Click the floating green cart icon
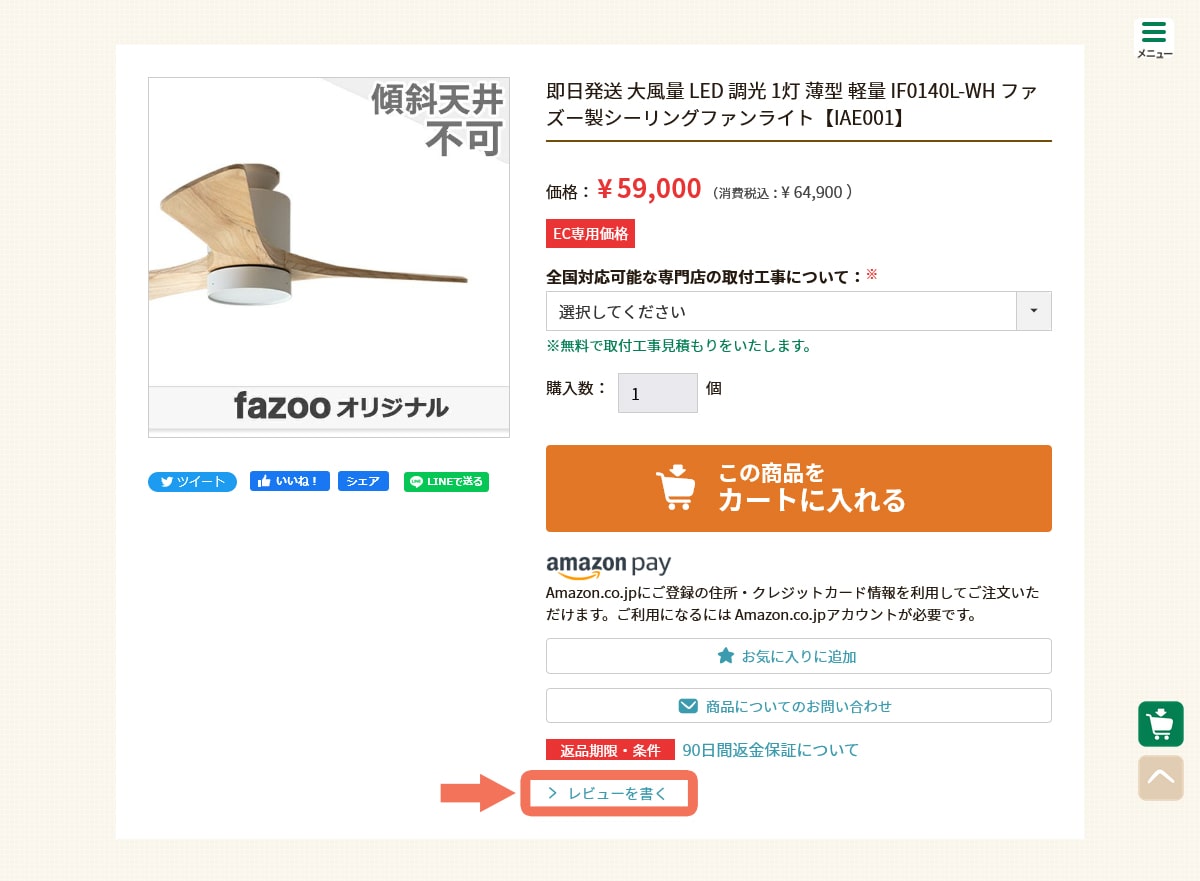 click(1160, 724)
